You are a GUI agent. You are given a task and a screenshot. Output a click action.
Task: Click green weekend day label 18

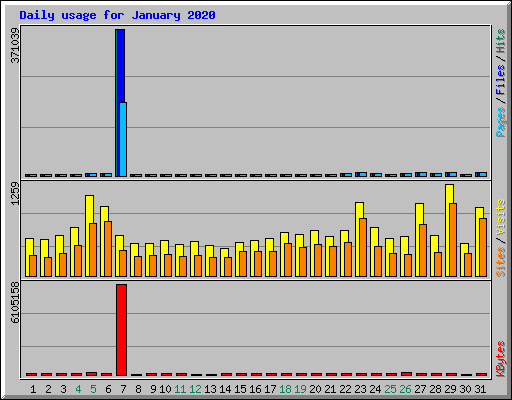pos(285,389)
